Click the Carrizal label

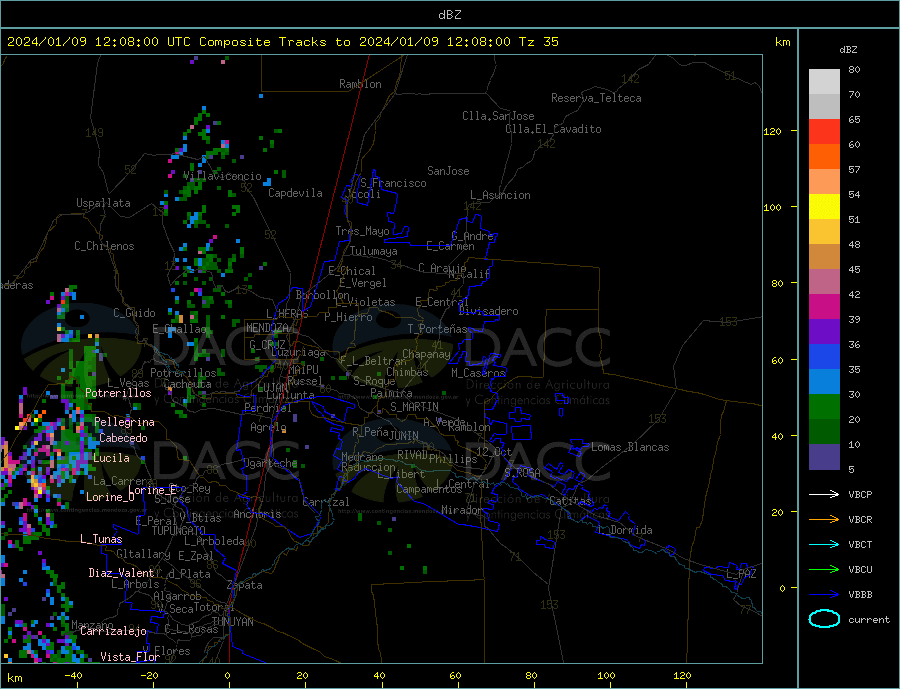(326, 502)
